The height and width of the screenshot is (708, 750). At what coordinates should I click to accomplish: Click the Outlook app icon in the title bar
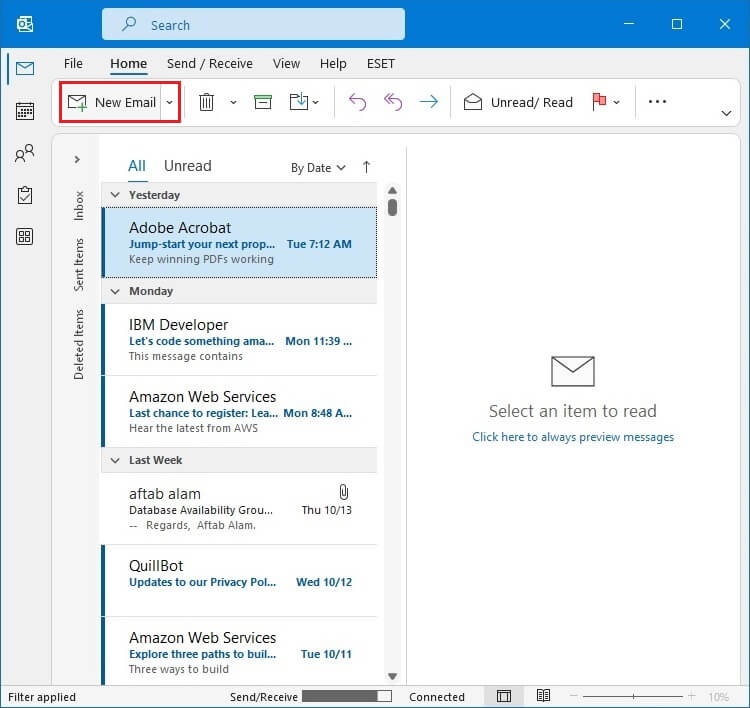coord(25,23)
